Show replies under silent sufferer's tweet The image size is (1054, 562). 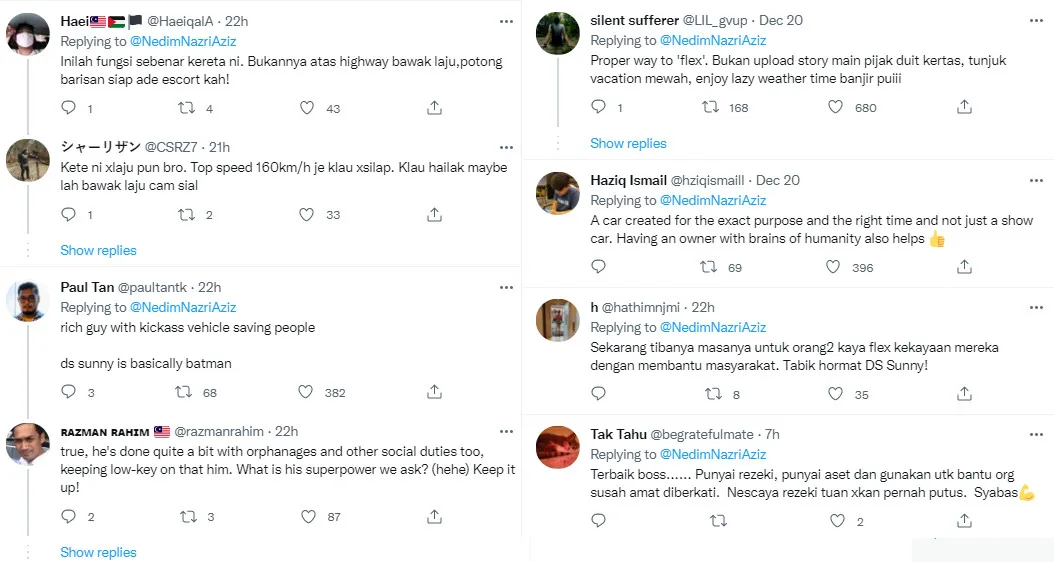pos(628,143)
